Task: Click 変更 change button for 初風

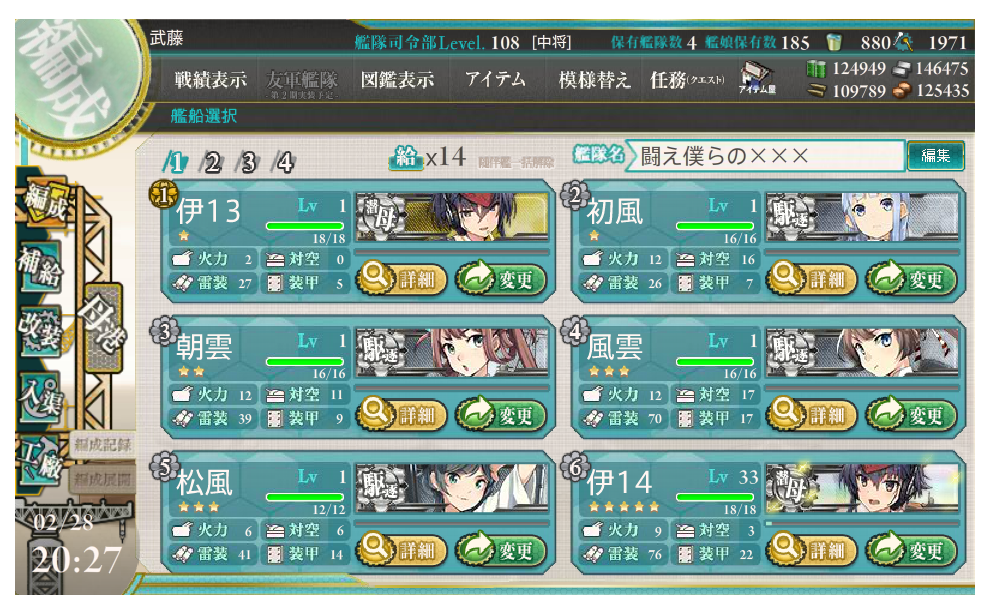Action: pos(912,278)
